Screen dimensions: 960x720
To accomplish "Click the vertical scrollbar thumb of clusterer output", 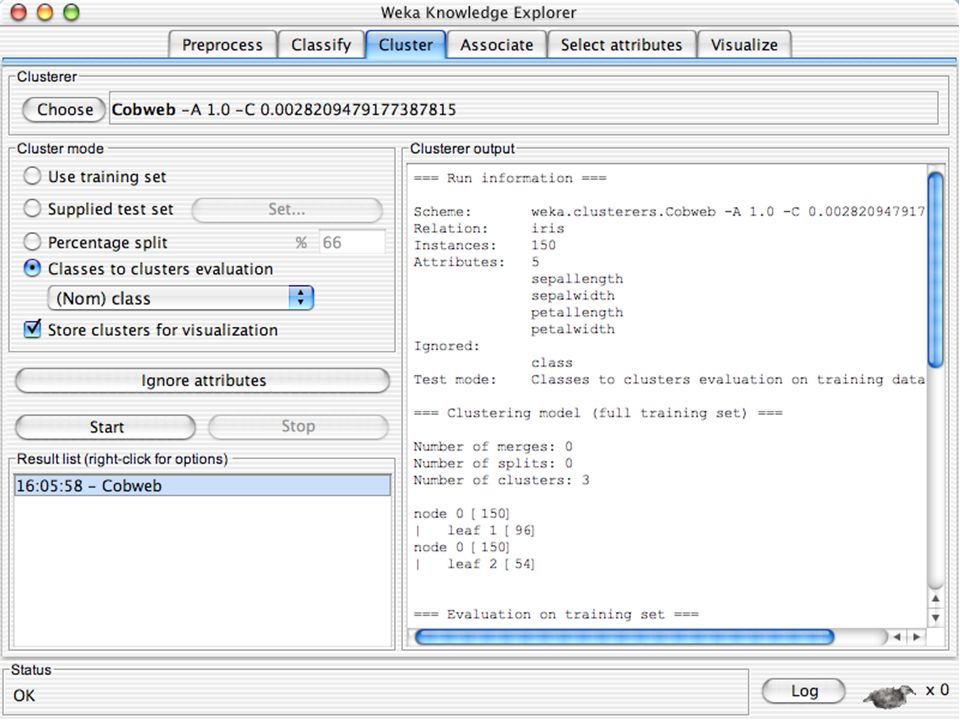I will pos(935,269).
